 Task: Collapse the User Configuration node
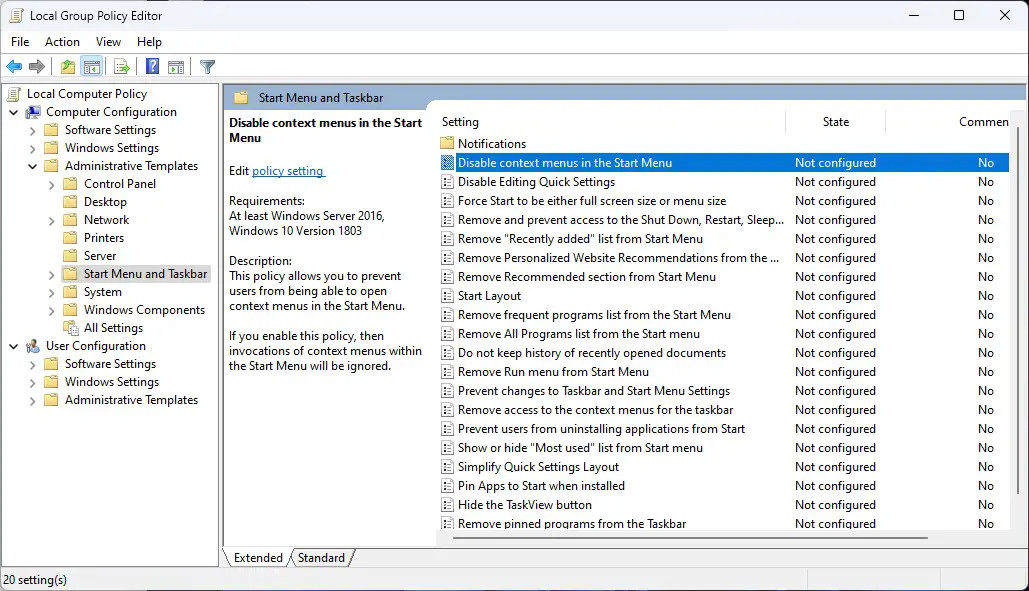point(14,346)
